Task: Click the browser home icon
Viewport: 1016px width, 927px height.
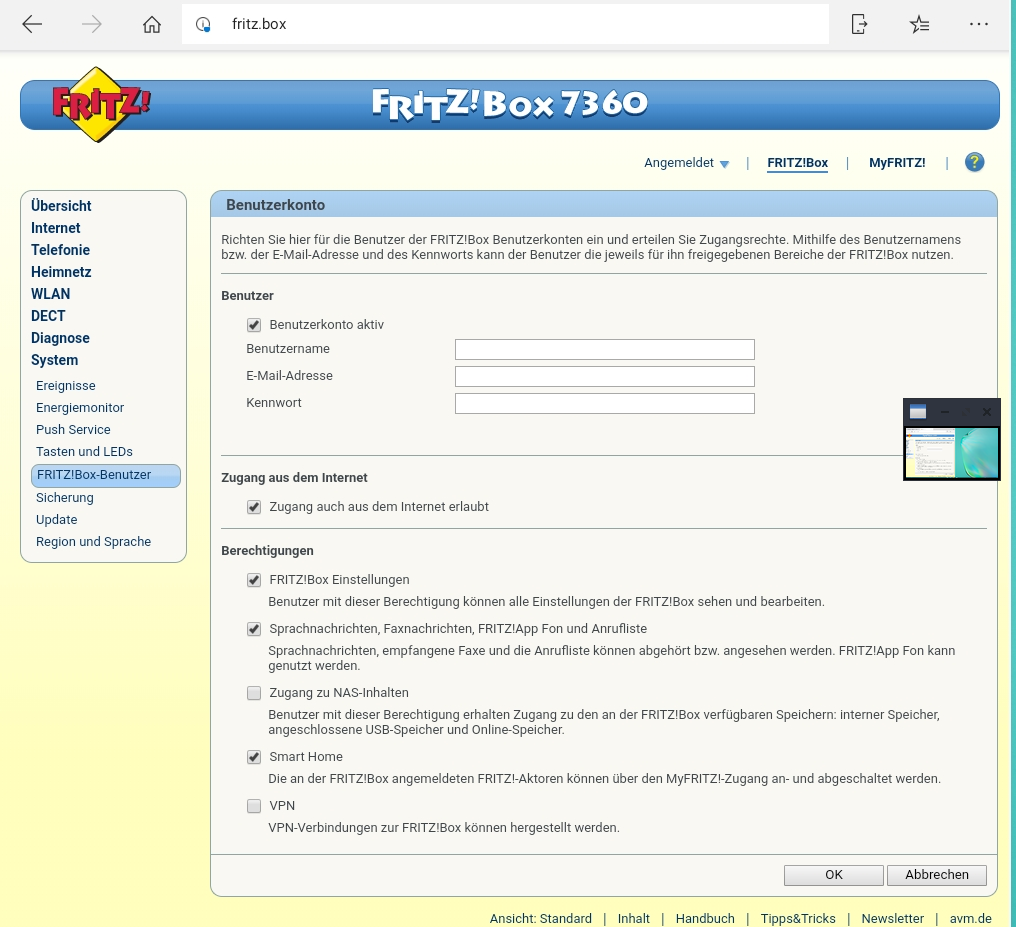Action: click(152, 25)
